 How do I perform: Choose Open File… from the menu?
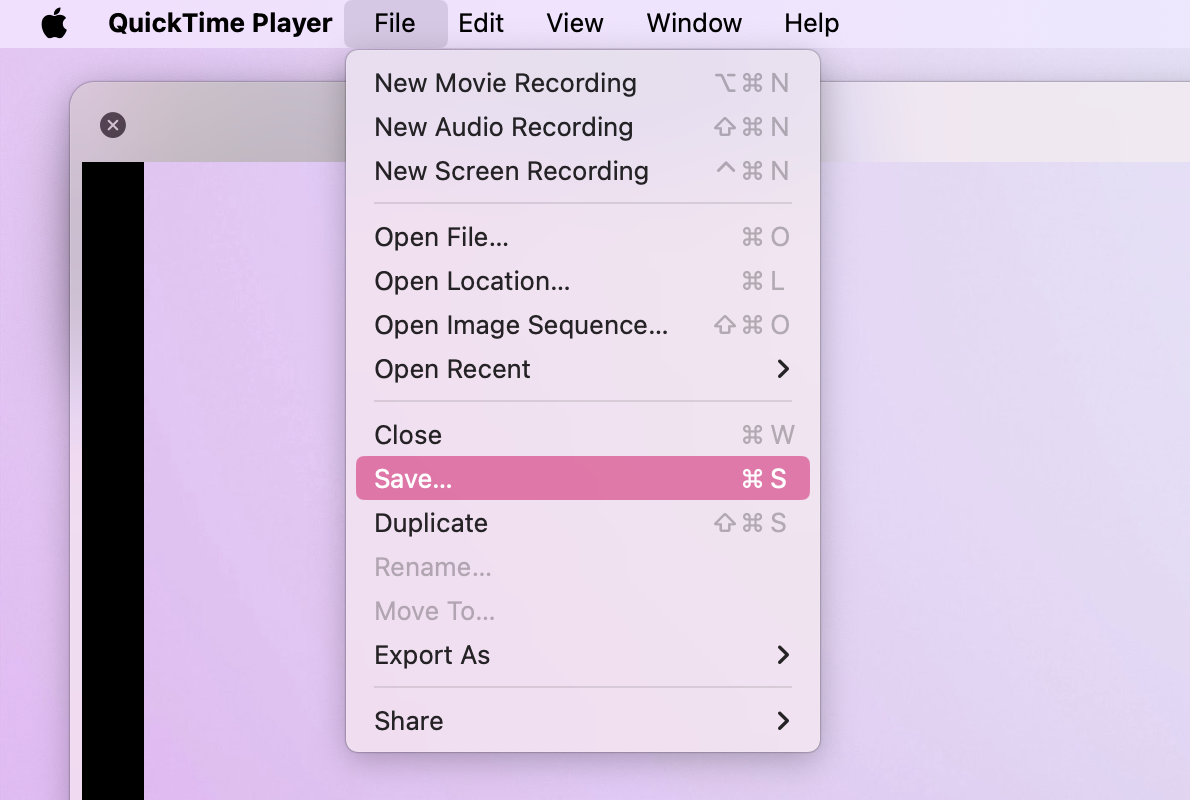[x=441, y=237]
